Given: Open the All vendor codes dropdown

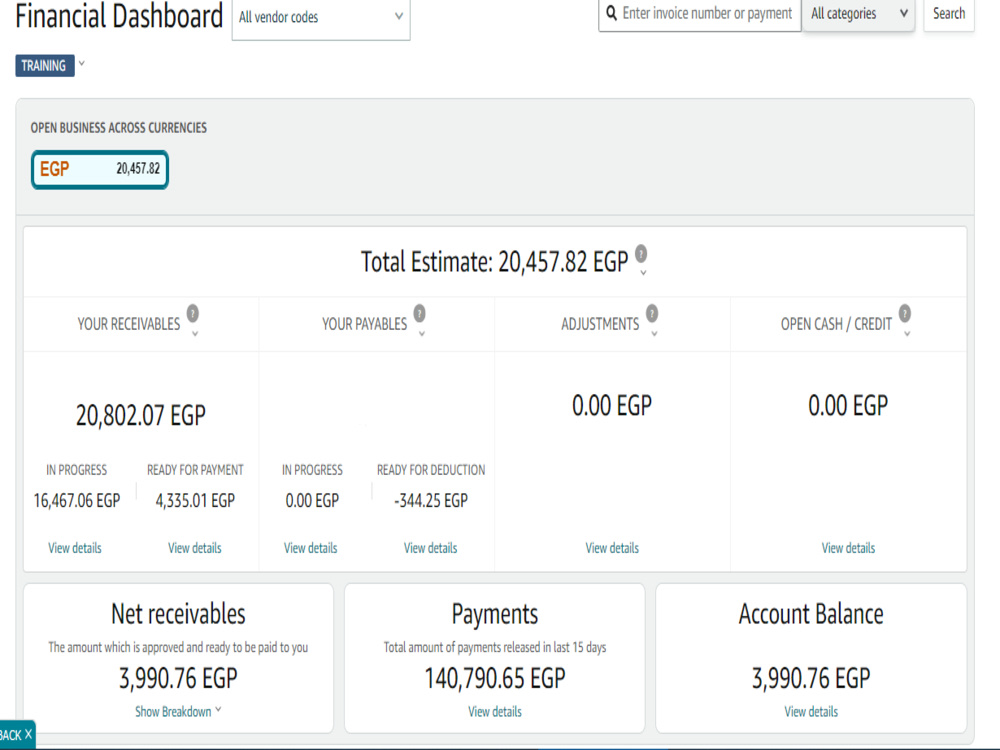Looking at the screenshot, I should [321, 18].
